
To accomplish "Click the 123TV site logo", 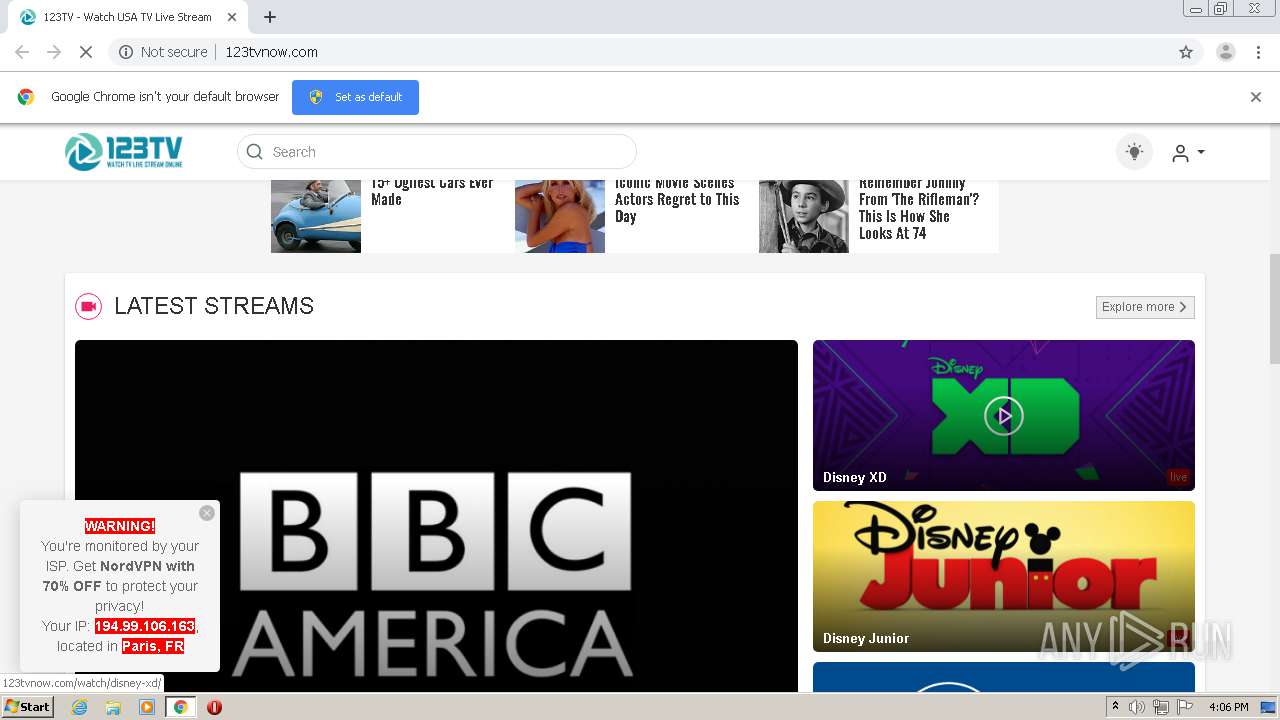I will click(124, 152).
